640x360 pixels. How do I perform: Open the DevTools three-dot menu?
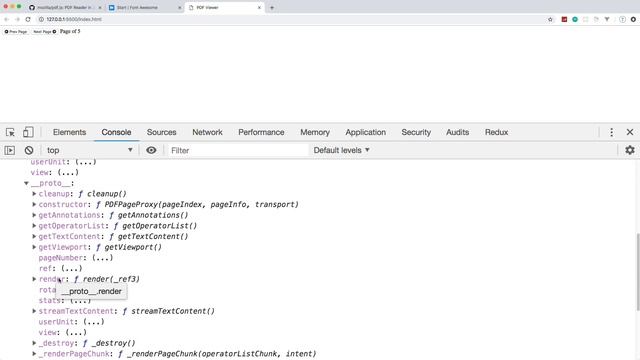click(611, 132)
